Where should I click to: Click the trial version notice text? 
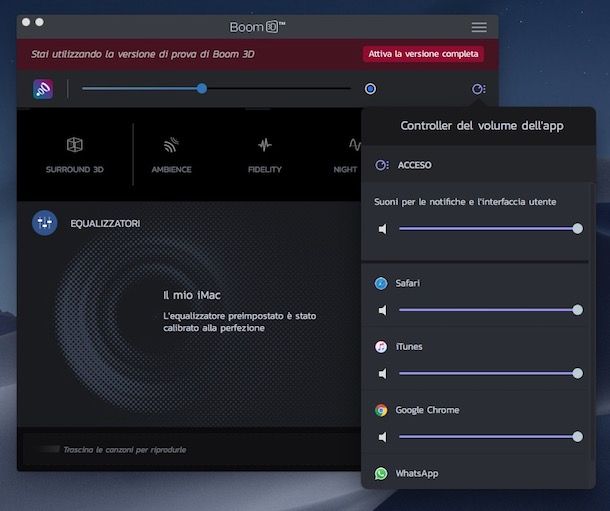tap(142, 54)
